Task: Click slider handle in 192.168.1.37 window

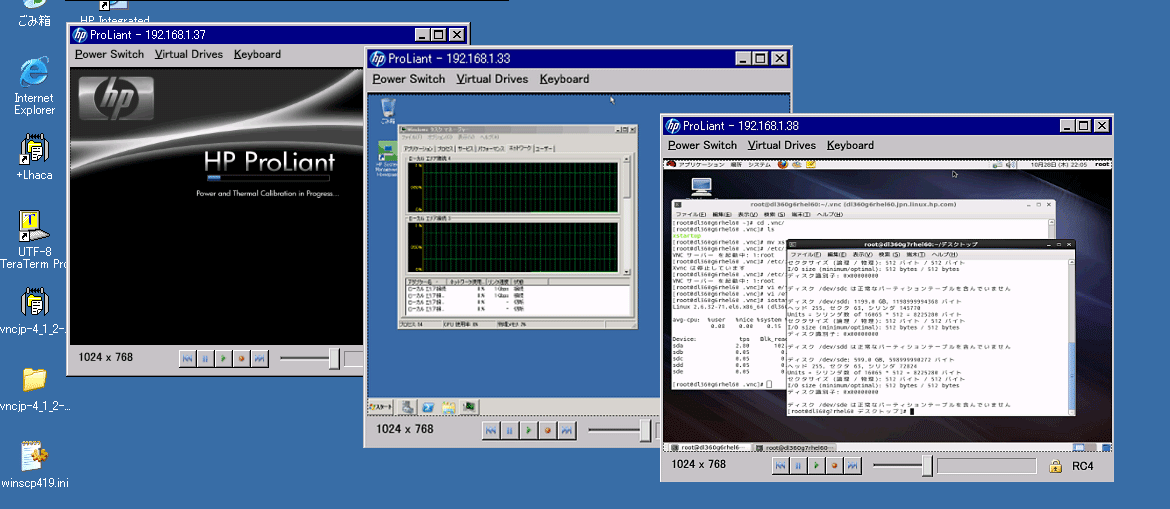Action: point(334,359)
